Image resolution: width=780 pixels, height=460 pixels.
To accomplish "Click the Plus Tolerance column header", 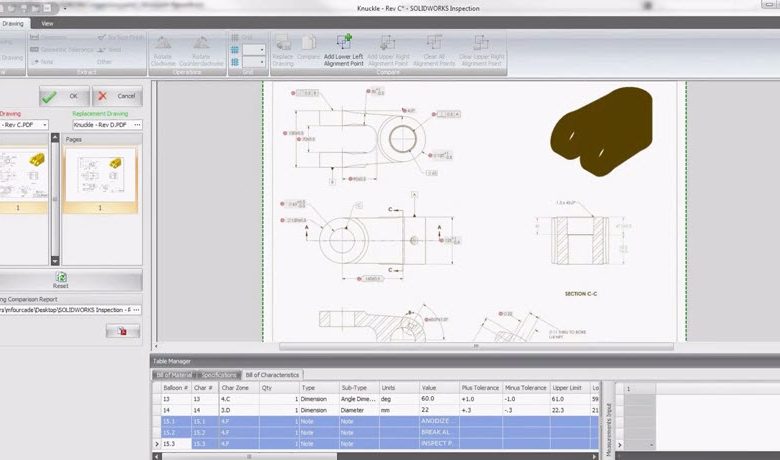I will [481, 388].
